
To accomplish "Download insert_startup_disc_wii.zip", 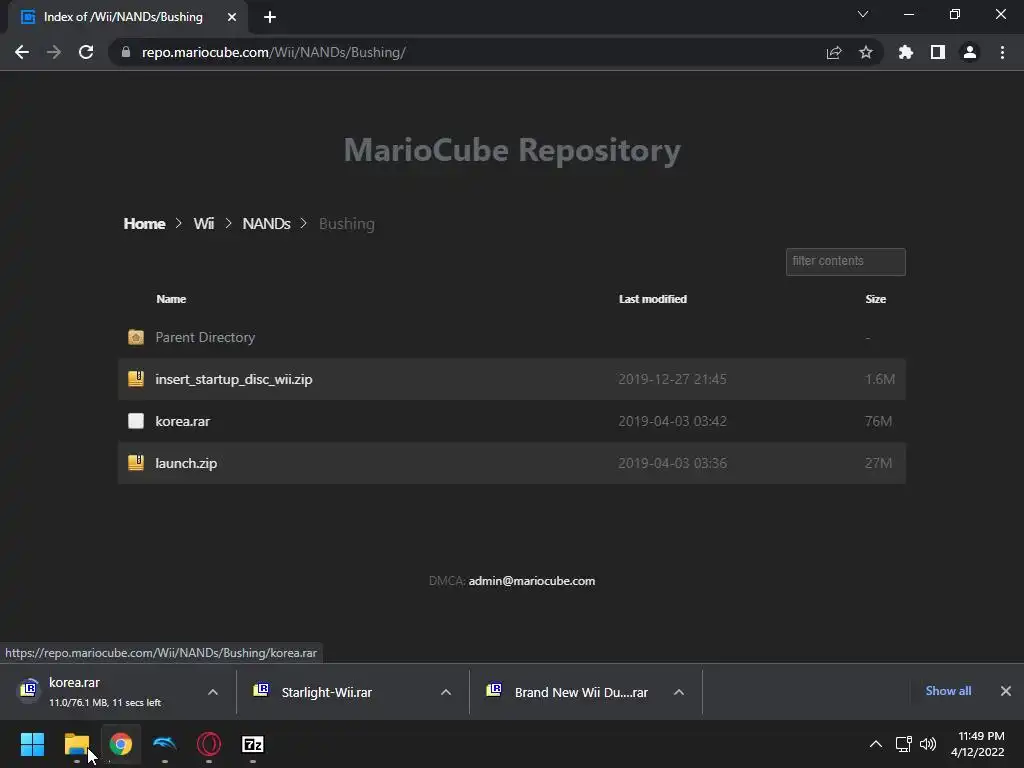I will click(234, 379).
